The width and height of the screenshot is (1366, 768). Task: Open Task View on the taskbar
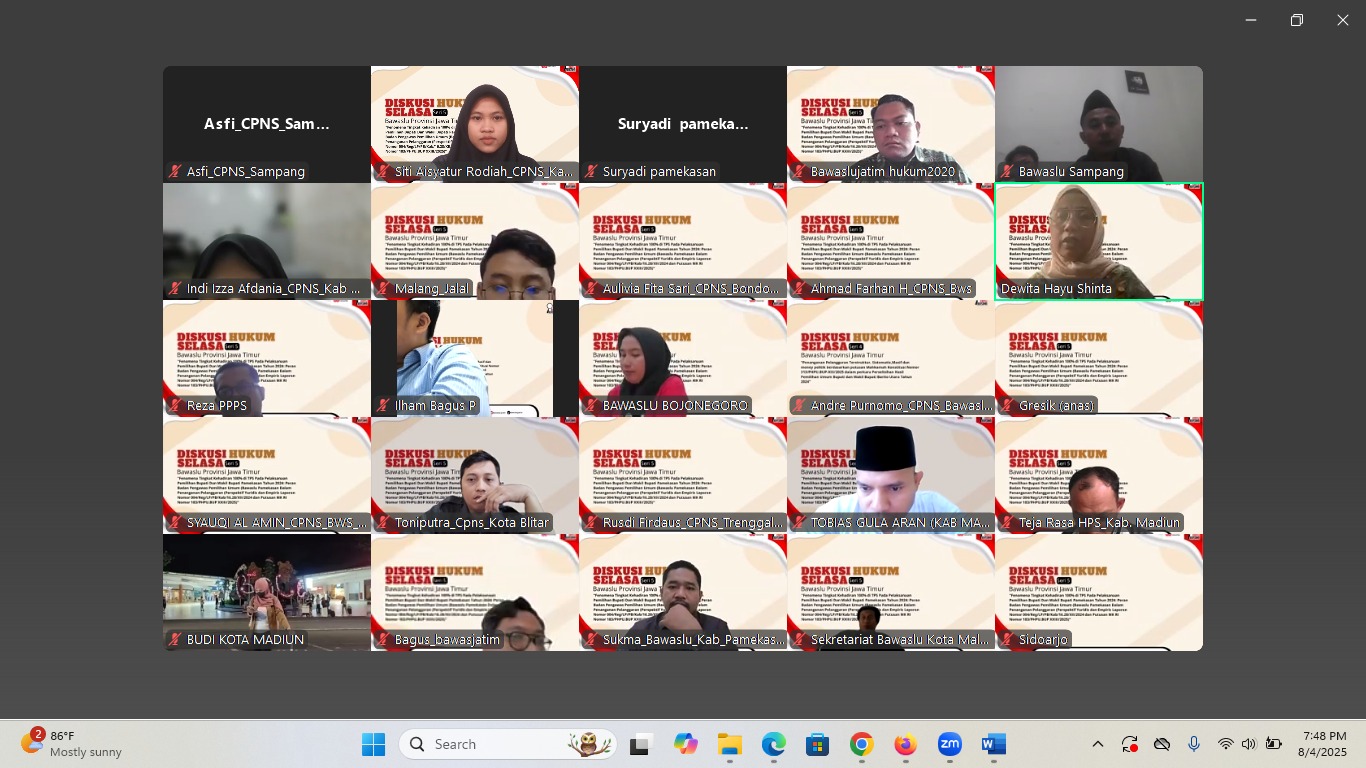click(x=640, y=745)
